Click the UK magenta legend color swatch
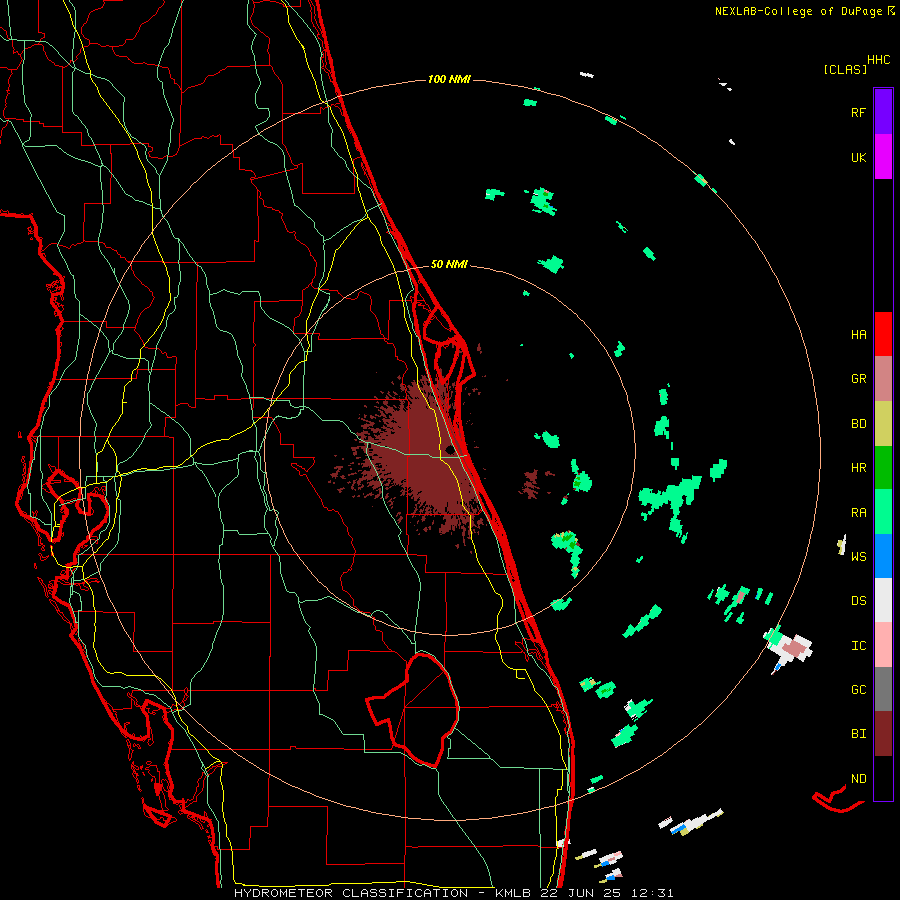This screenshot has width=900, height=900. (x=883, y=157)
